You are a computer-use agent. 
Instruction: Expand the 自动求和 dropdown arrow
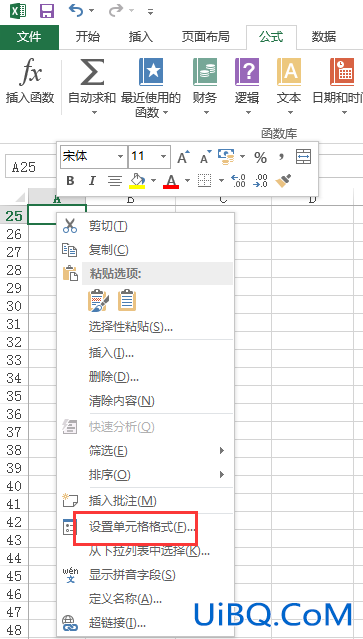[94, 112]
